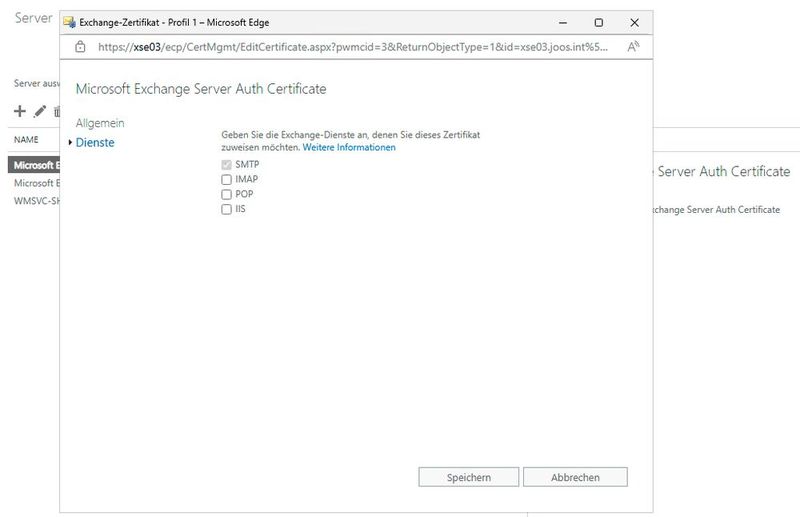The height and width of the screenshot is (517, 800).
Task: Click the Exchange certificate window title icon
Action: click(69, 22)
